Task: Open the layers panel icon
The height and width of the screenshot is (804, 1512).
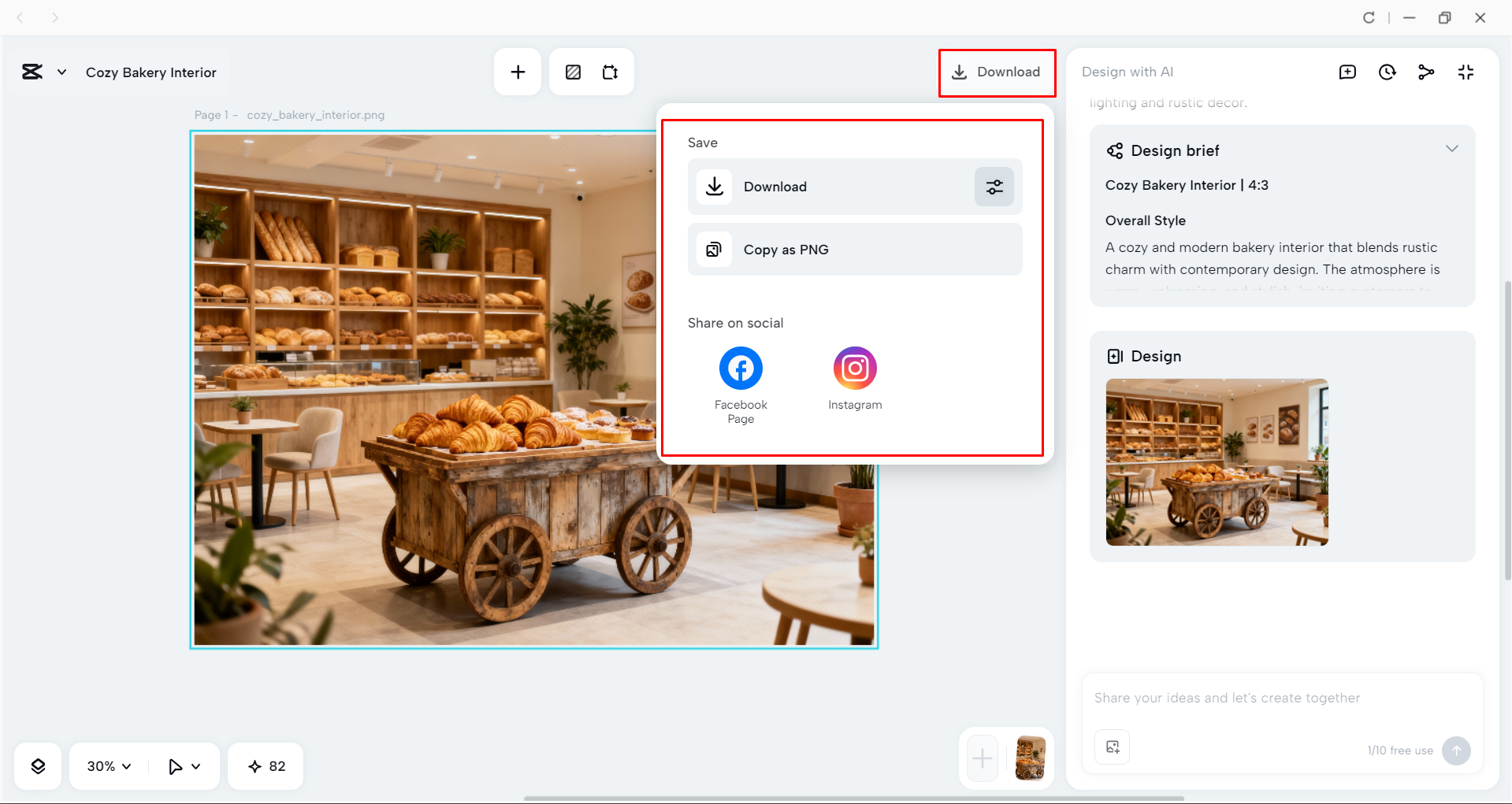Action: pos(38,766)
